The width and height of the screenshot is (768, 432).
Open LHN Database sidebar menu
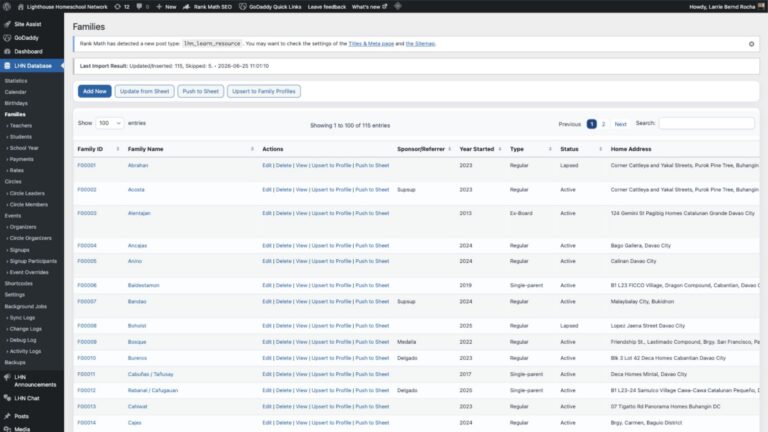(x=32, y=66)
